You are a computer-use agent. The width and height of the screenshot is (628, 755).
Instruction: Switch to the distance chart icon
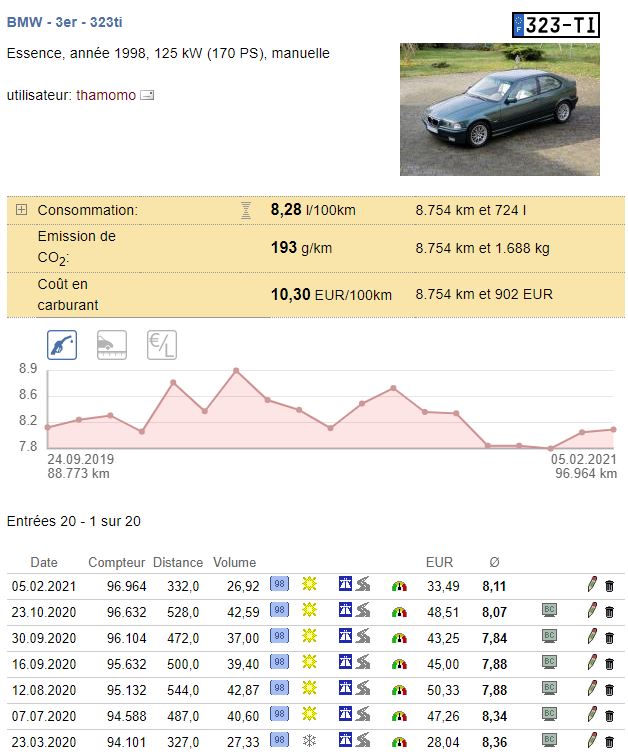click(x=112, y=345)
